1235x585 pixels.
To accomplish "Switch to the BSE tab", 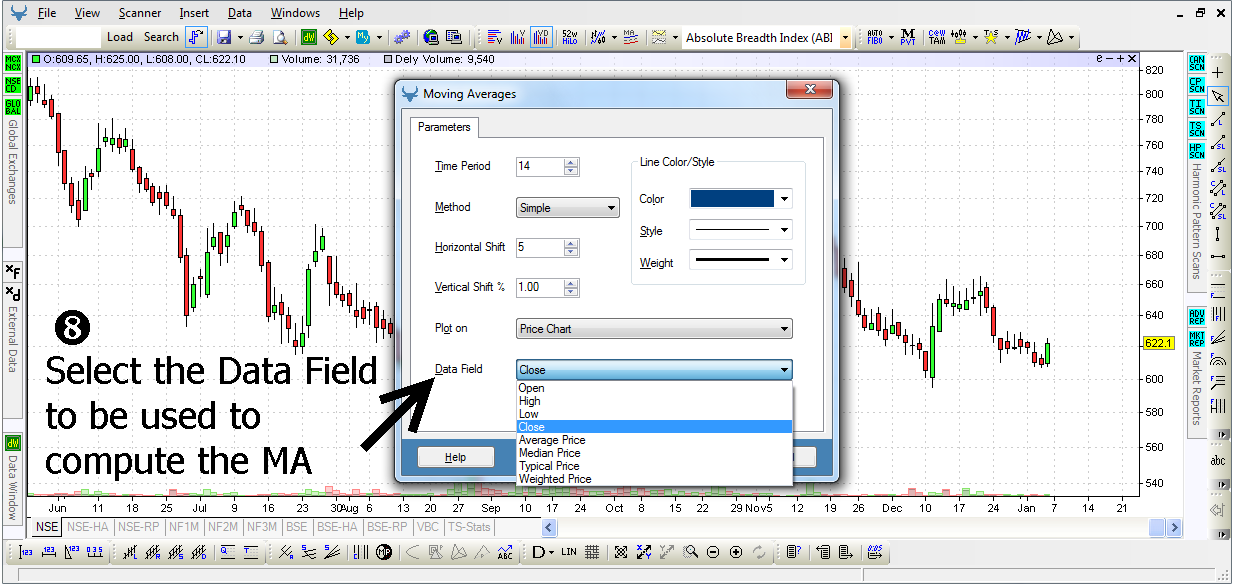I will tap(296, 526).
